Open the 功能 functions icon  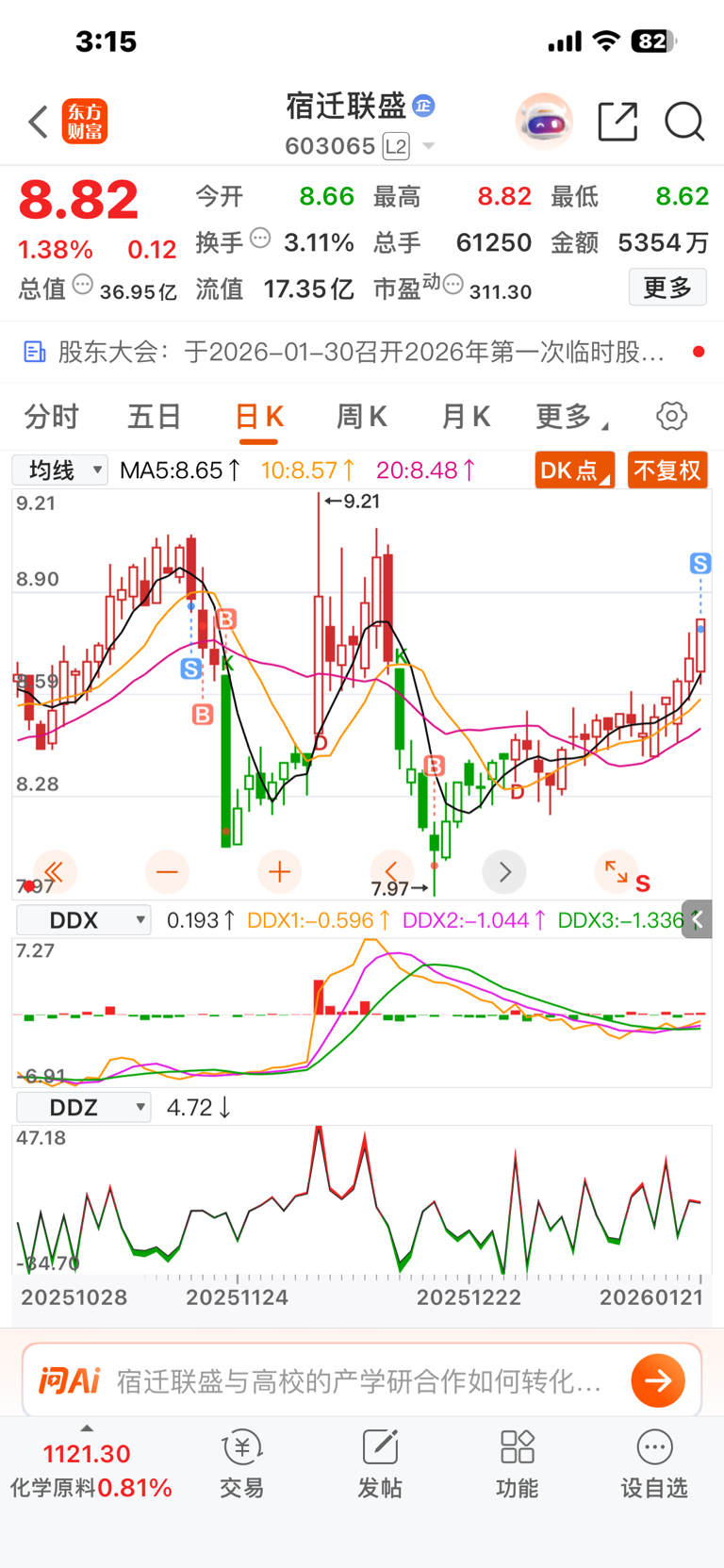517,1464
